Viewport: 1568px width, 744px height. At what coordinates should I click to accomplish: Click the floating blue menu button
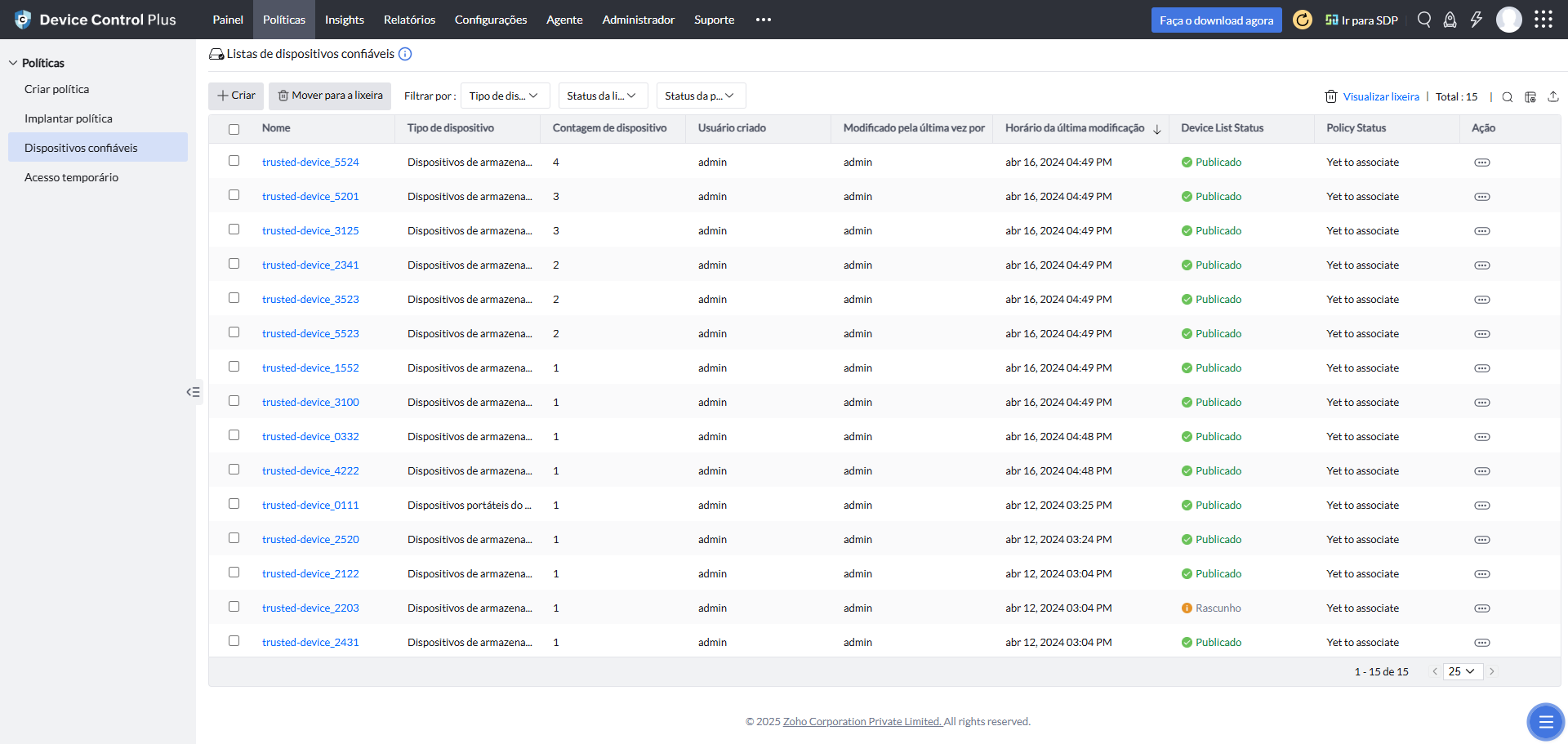coord(1544,721)
